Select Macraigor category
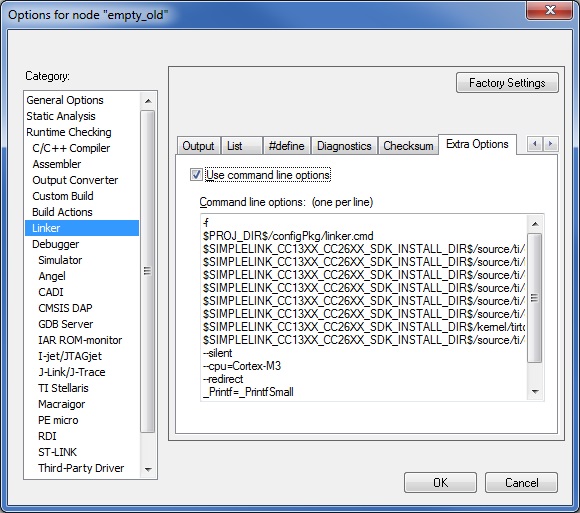 click(61, 404)
